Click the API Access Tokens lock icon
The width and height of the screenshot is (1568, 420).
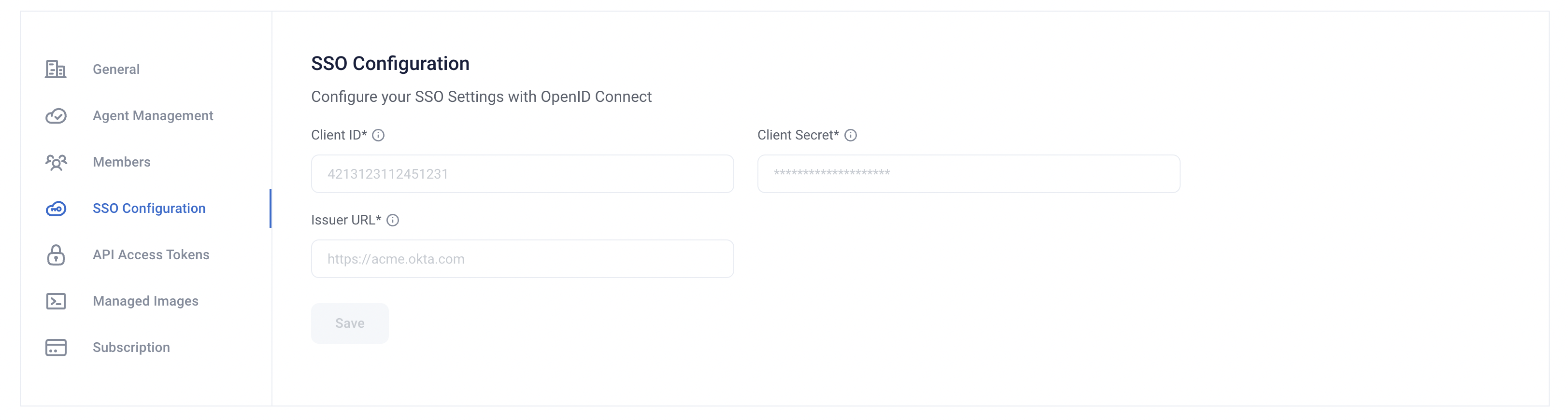click(56, 255)
